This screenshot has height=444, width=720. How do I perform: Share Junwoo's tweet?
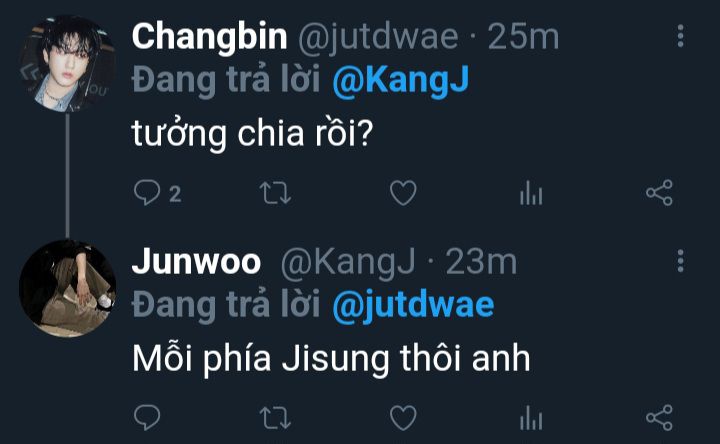(659, 417)
